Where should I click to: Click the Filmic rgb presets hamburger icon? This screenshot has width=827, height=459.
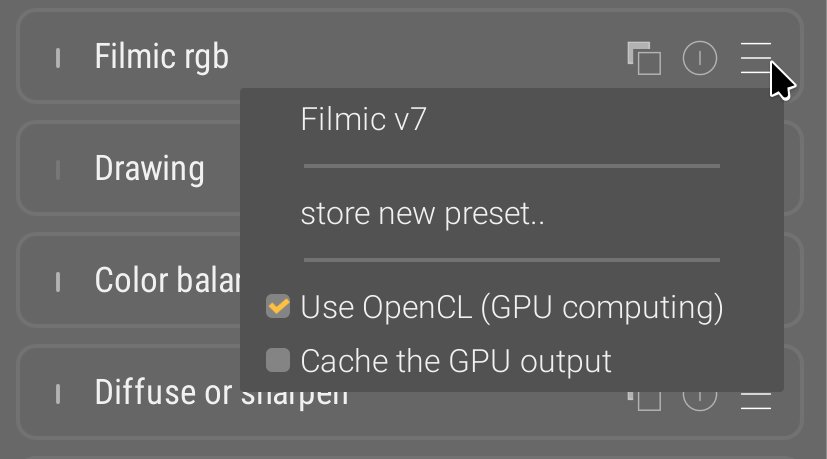click(756, 58)
